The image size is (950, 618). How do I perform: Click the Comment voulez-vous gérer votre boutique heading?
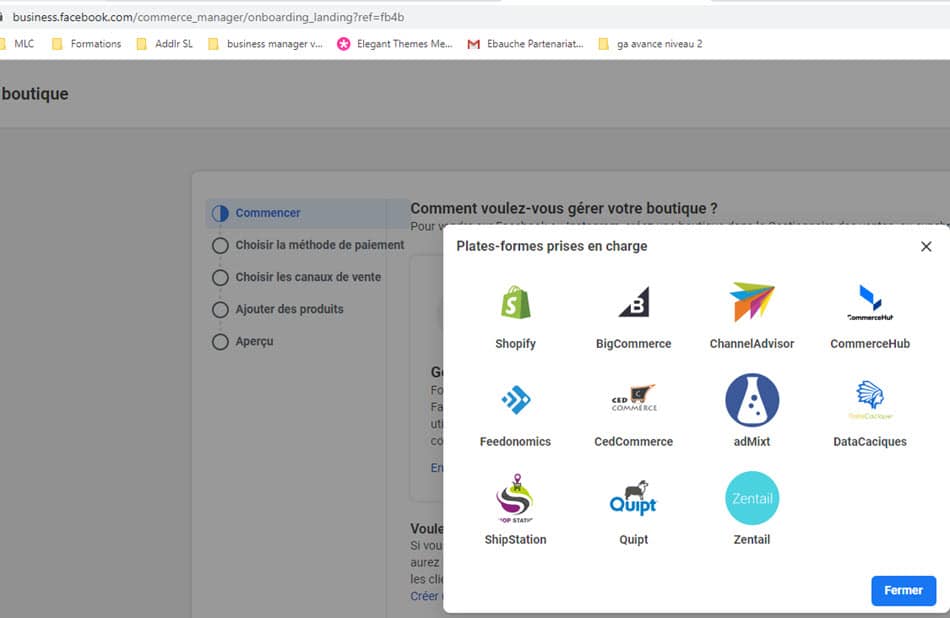[564, 208]
